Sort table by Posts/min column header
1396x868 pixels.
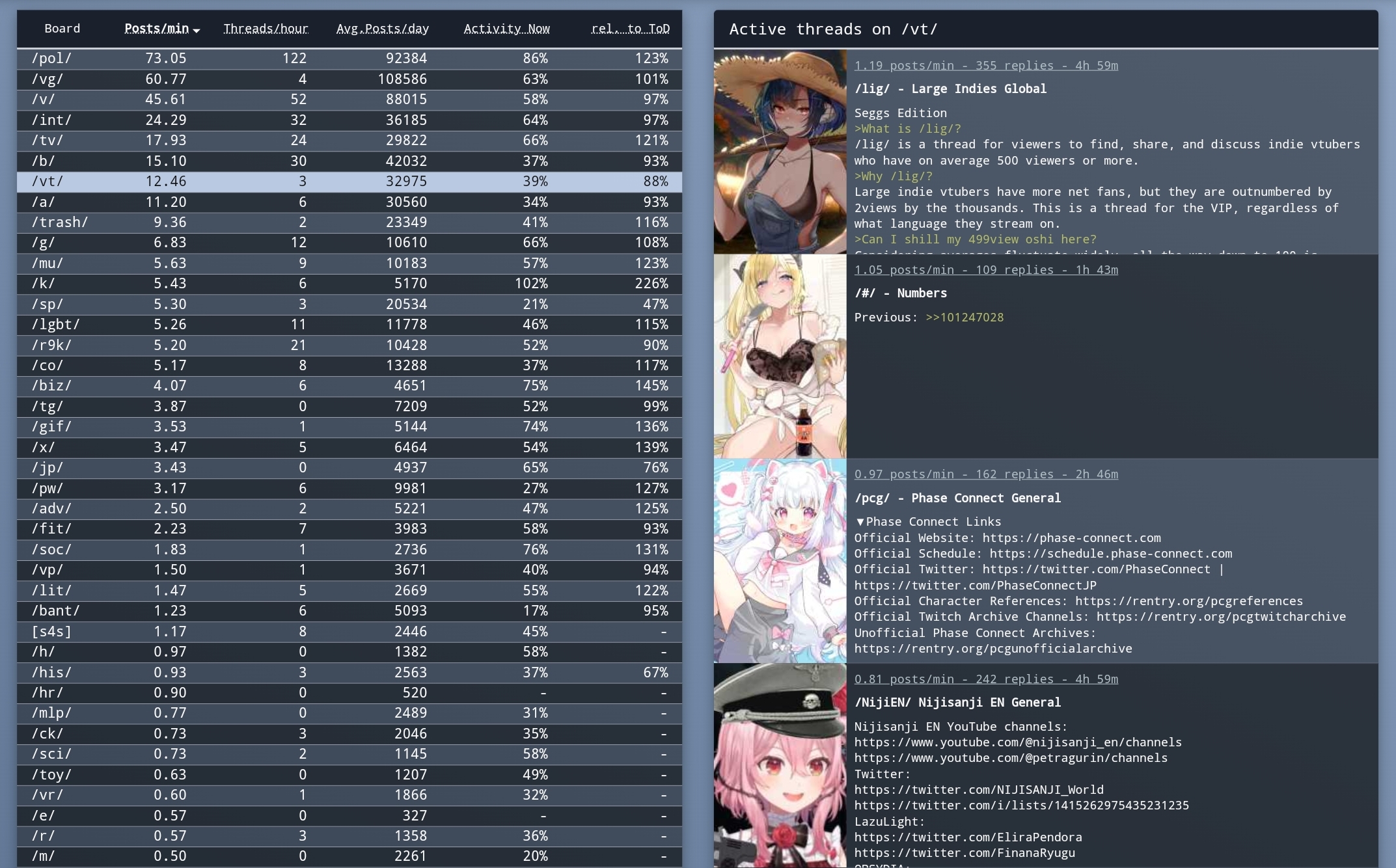(157, 29)
